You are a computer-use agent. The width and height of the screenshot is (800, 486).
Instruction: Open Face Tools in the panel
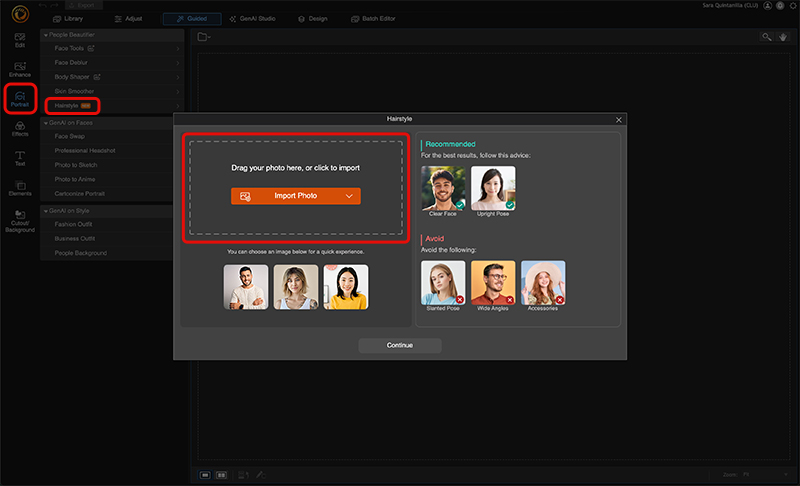click(112, 48)
